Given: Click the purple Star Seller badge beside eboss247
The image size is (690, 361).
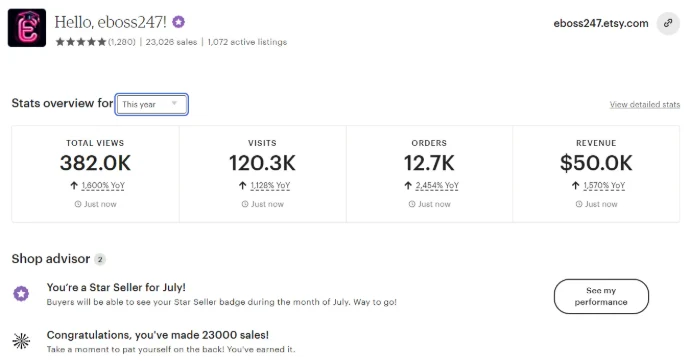Looking at the screenshot, I should tap(178, 22).
